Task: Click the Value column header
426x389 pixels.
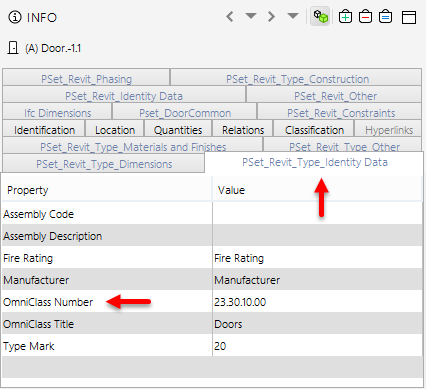Action: pos(318,190)
